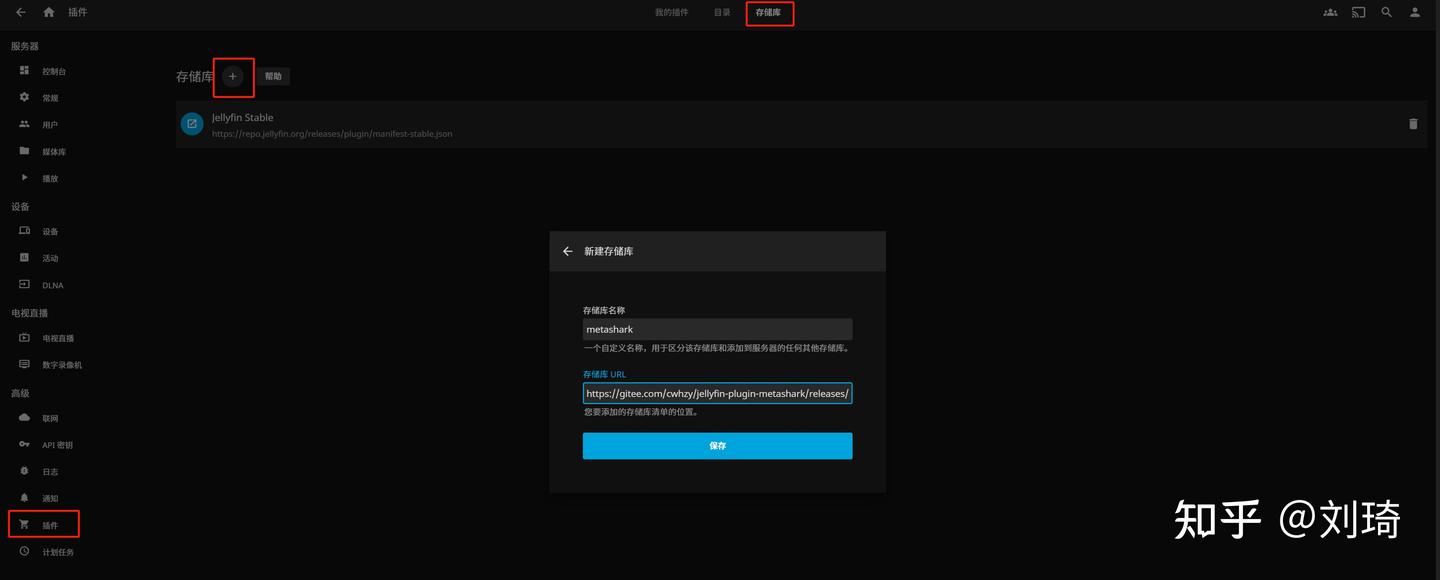Switch to the 目录 tab
The height and width of the screenshot is (580, 1440).
click(722, 13)
